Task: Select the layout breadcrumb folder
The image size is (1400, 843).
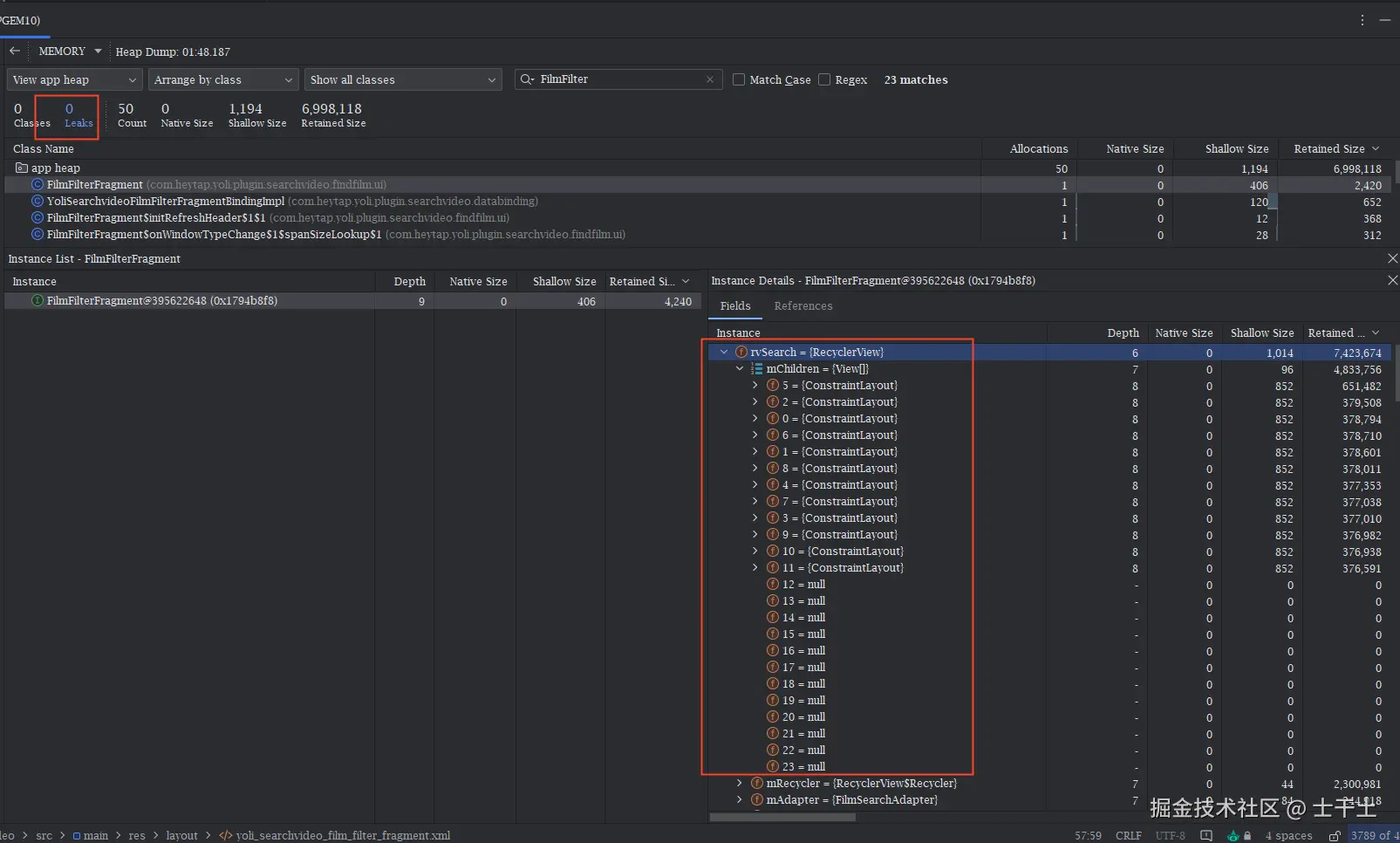Action: (182, 836)
